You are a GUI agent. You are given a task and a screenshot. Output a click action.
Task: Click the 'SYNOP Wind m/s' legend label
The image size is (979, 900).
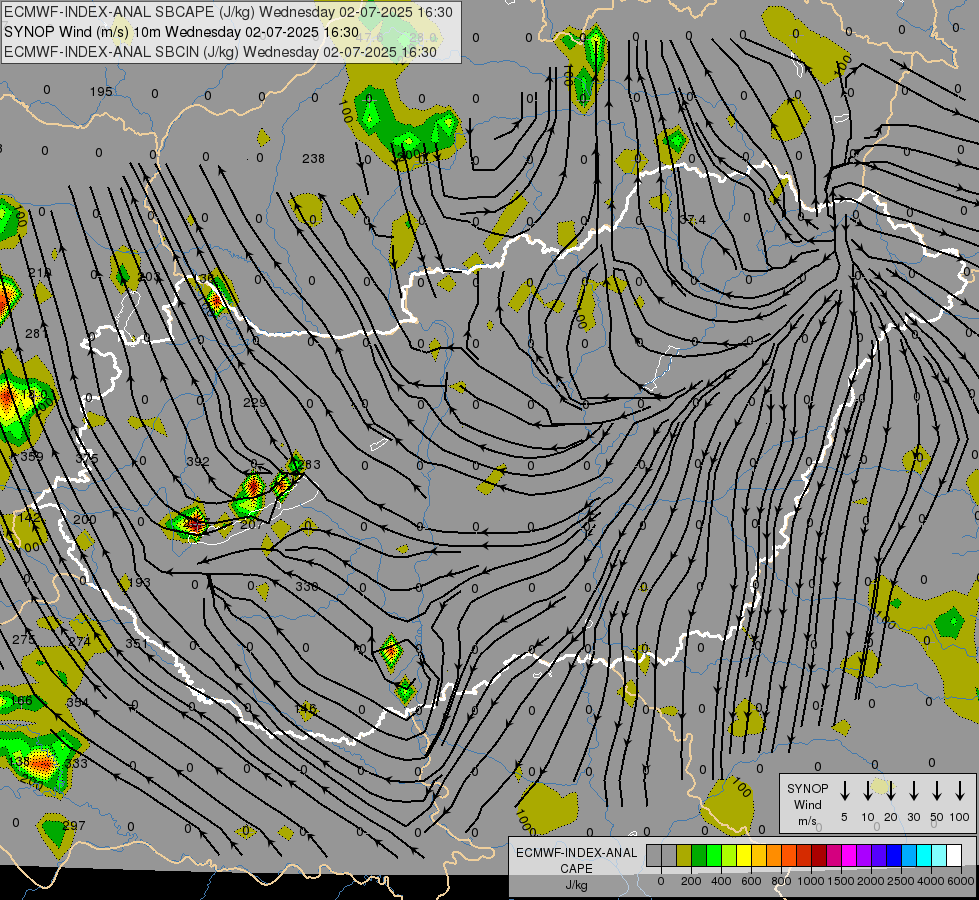pyautogui.click(x=807, y=804)
